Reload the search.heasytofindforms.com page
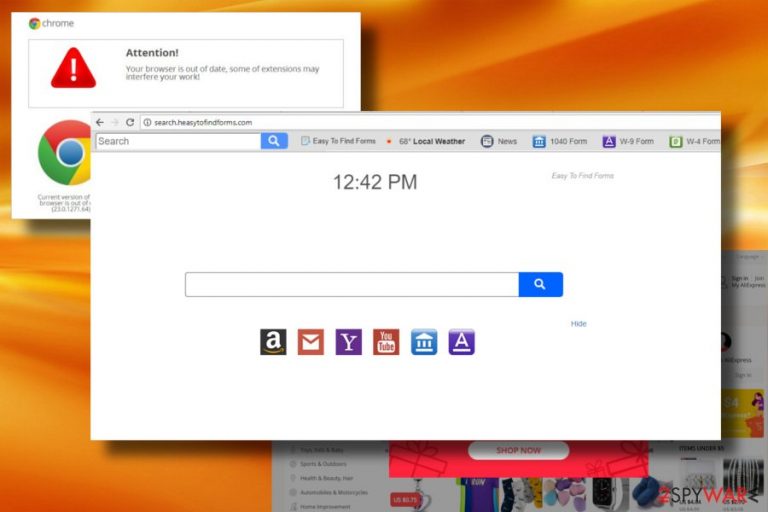This screenshot has width=768, height=512. [130, 122]
